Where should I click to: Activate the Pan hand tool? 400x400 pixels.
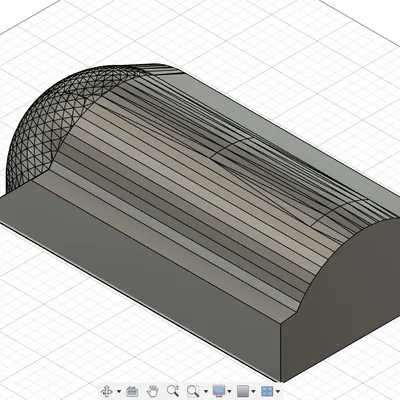click(x=153, y=391)
